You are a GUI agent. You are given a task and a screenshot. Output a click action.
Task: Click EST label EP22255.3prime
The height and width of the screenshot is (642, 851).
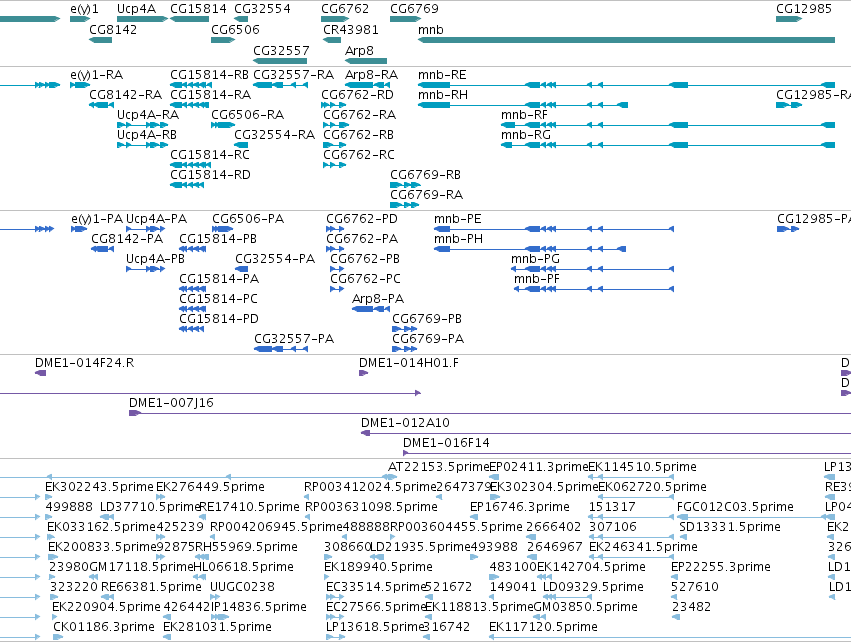click(x=721, y=567)
